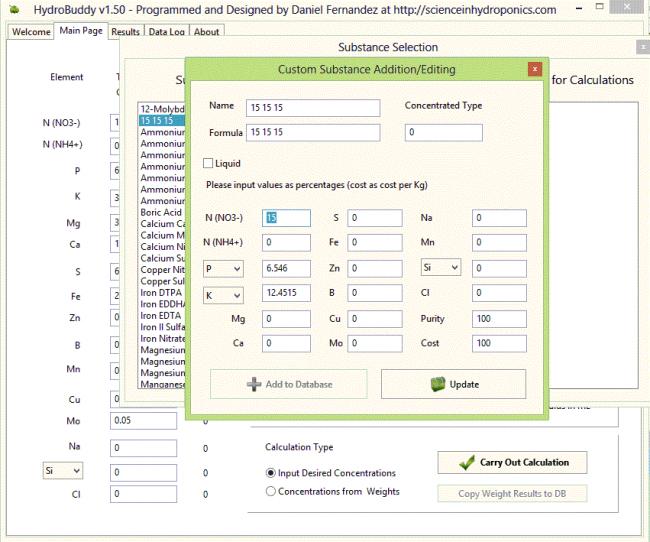The height and width of the screenshot is (542, 650).
Task: Click the Fe field in dialog
Action: click(x=375, y=243)
